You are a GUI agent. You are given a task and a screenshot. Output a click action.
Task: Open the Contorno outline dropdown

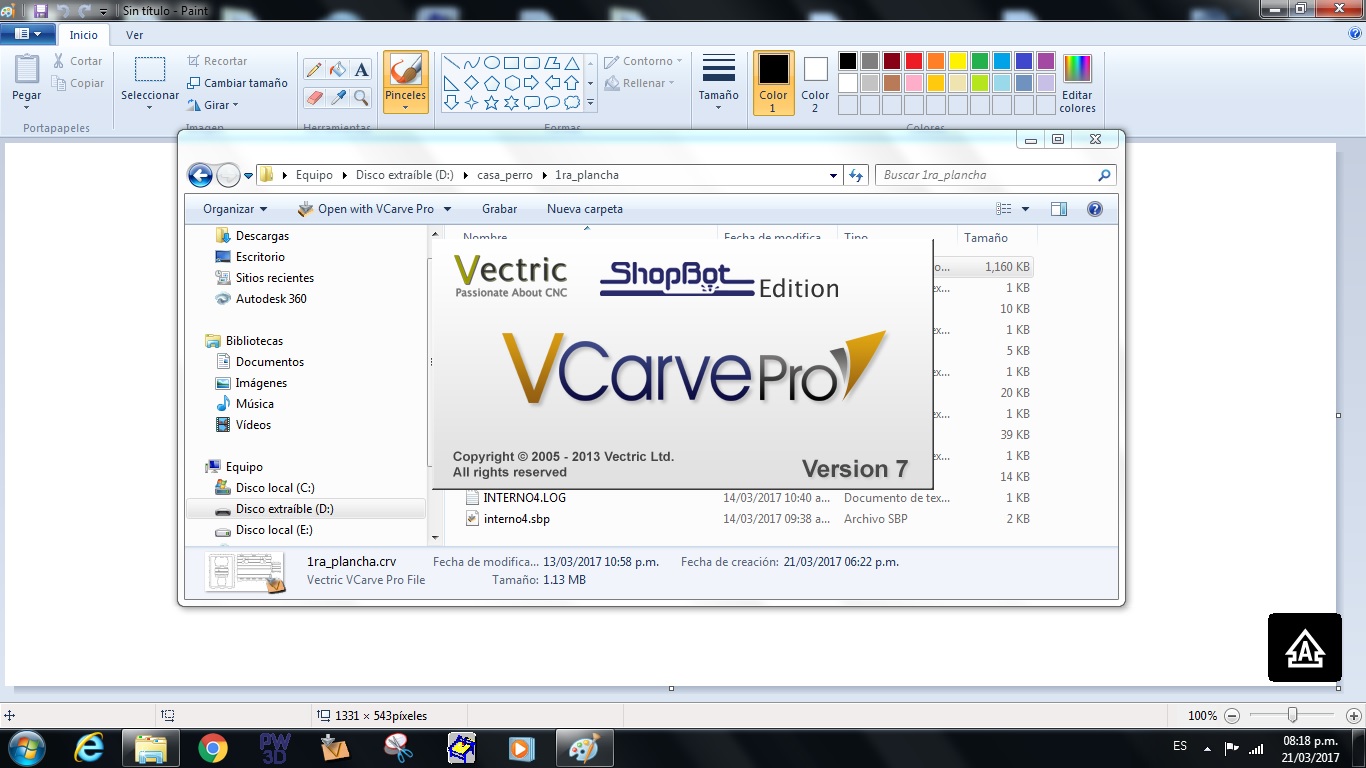click(643, 61)
